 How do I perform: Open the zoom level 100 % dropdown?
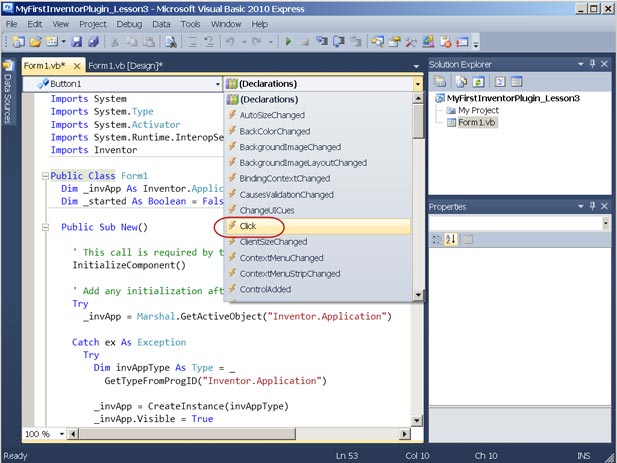(x=62, y=434)
